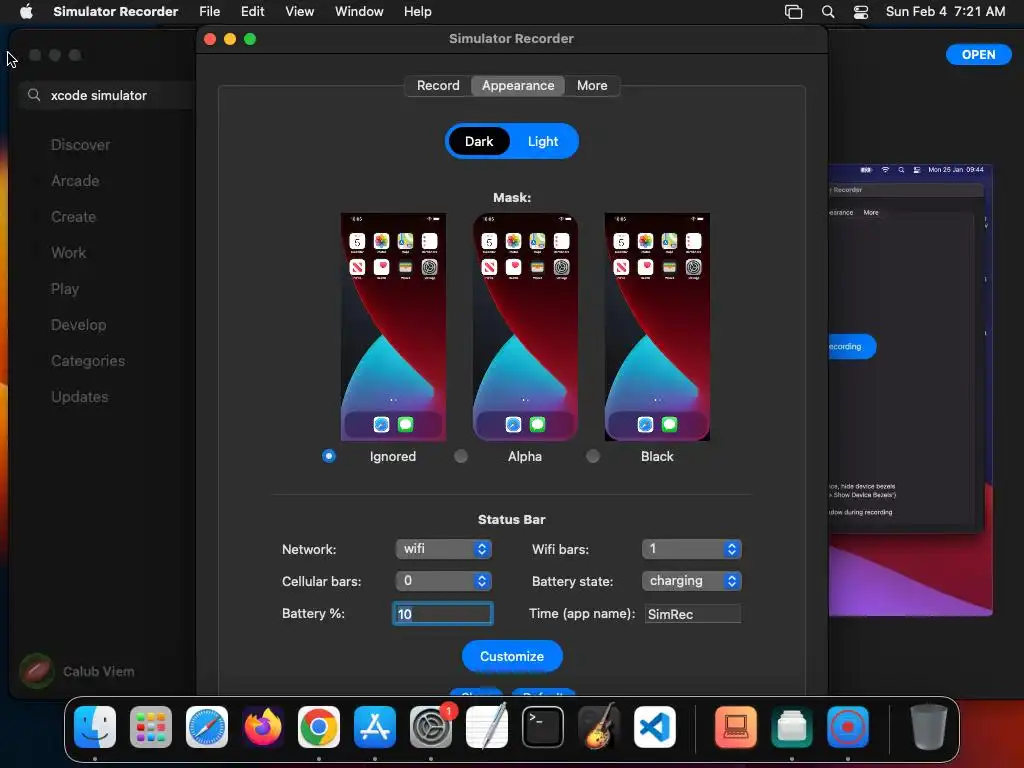Click the App Store screenshot preview

coord(911,390)
